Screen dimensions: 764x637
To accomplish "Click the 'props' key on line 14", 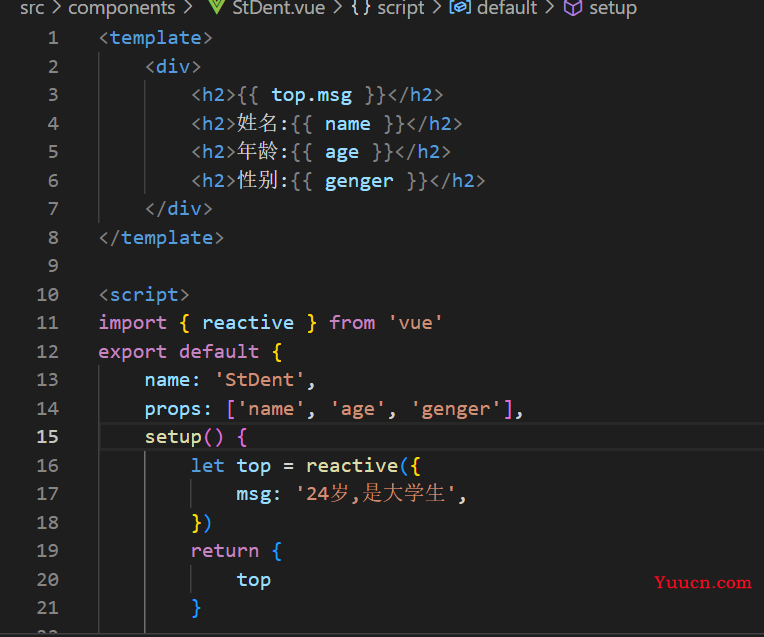I will coord(173,409).
